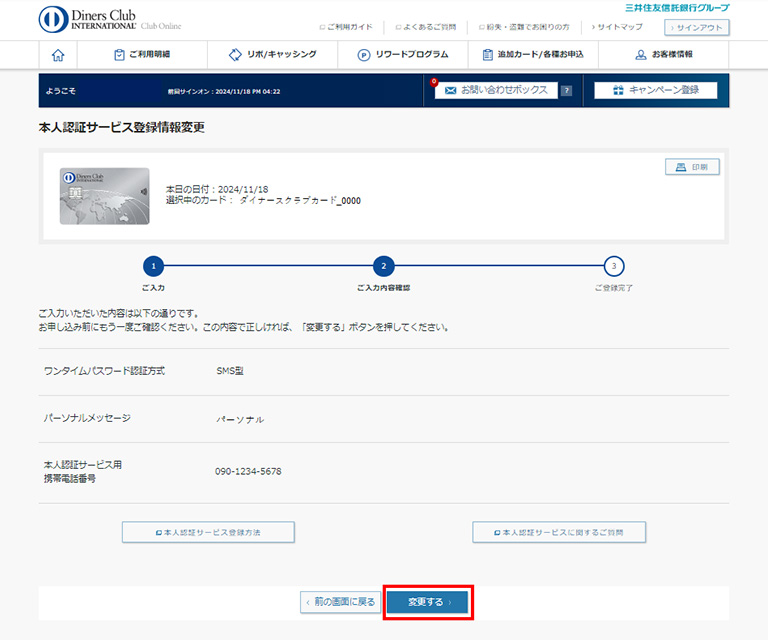This screenshot has height=640, width=768.
Task: Open 紛失・盗難でお困りの方 link
Action: (526, 27)
